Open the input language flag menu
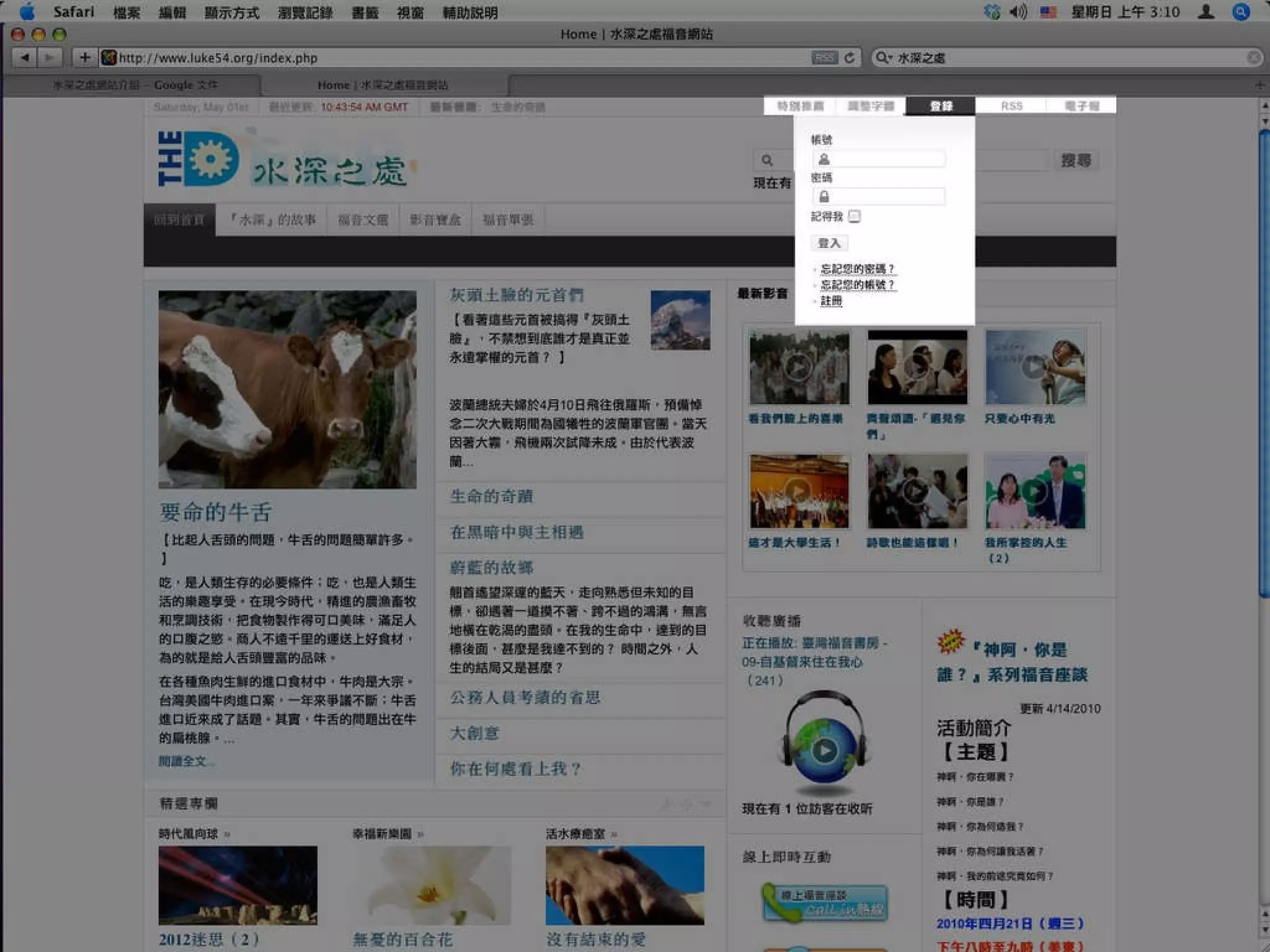Image resolution: width=1270 pixels, height=952 pixels. coord(1049,12)
